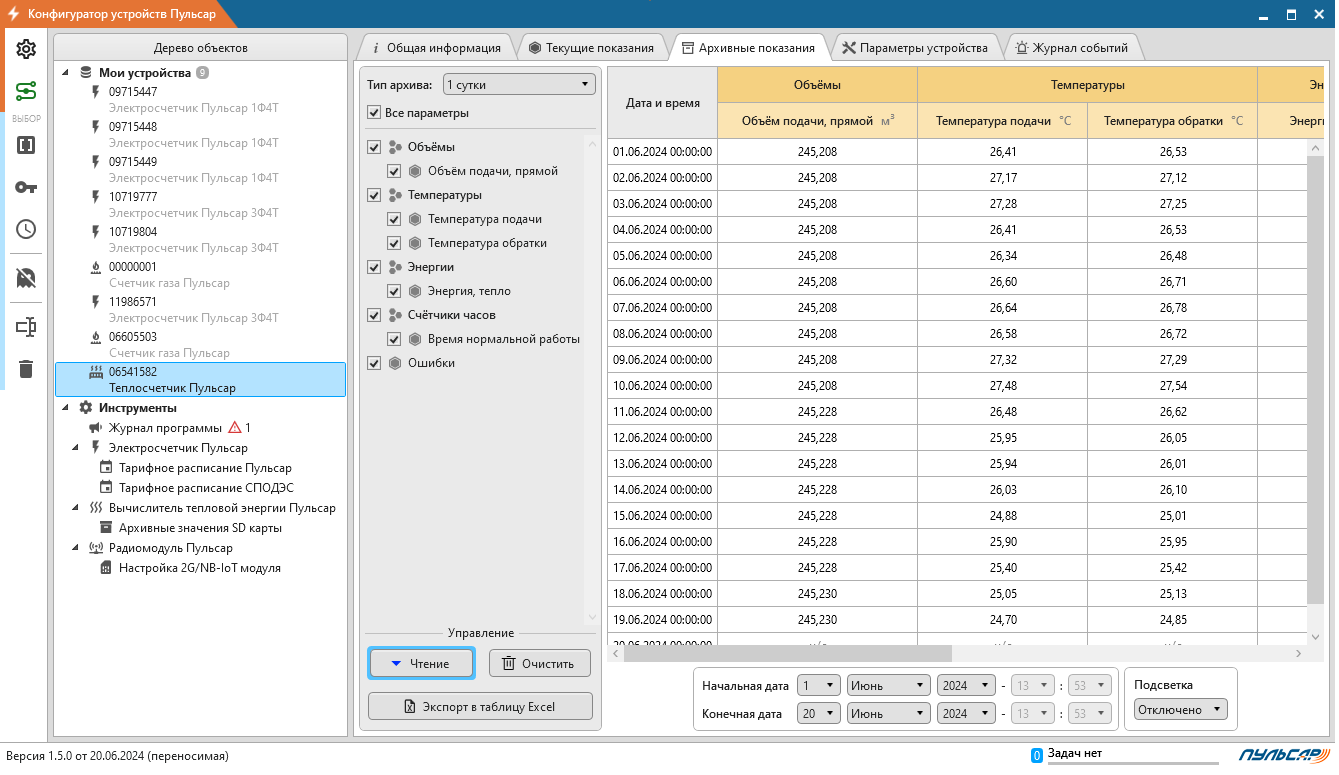Open the Начальная дата month dropdown
1339x775 pixels.
click(x=889, y=686)
